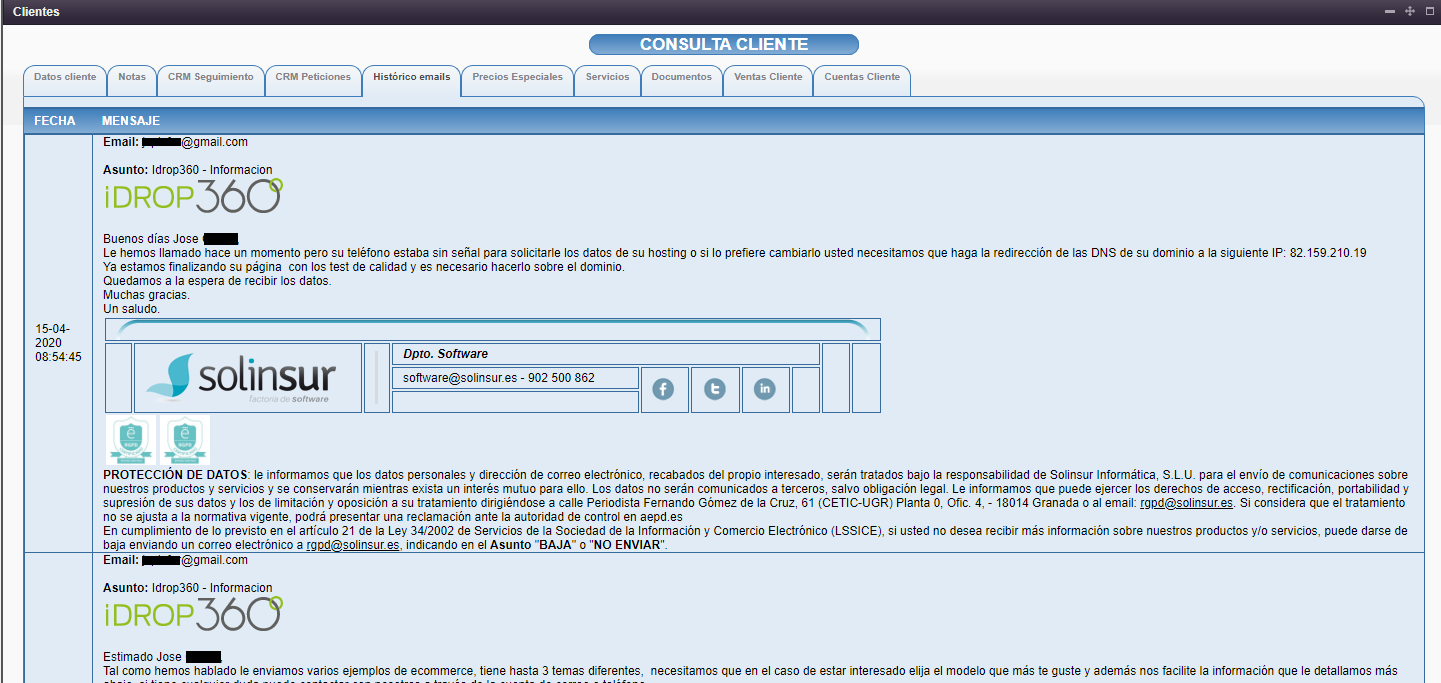Click the left RGPD badge image
The width and height of the screenshot is (1441, 683).
pos(129,440)
